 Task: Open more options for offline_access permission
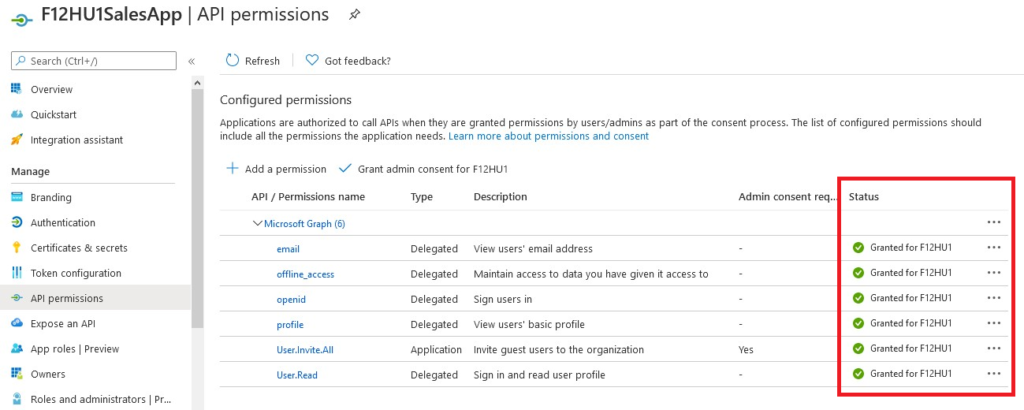994,273
